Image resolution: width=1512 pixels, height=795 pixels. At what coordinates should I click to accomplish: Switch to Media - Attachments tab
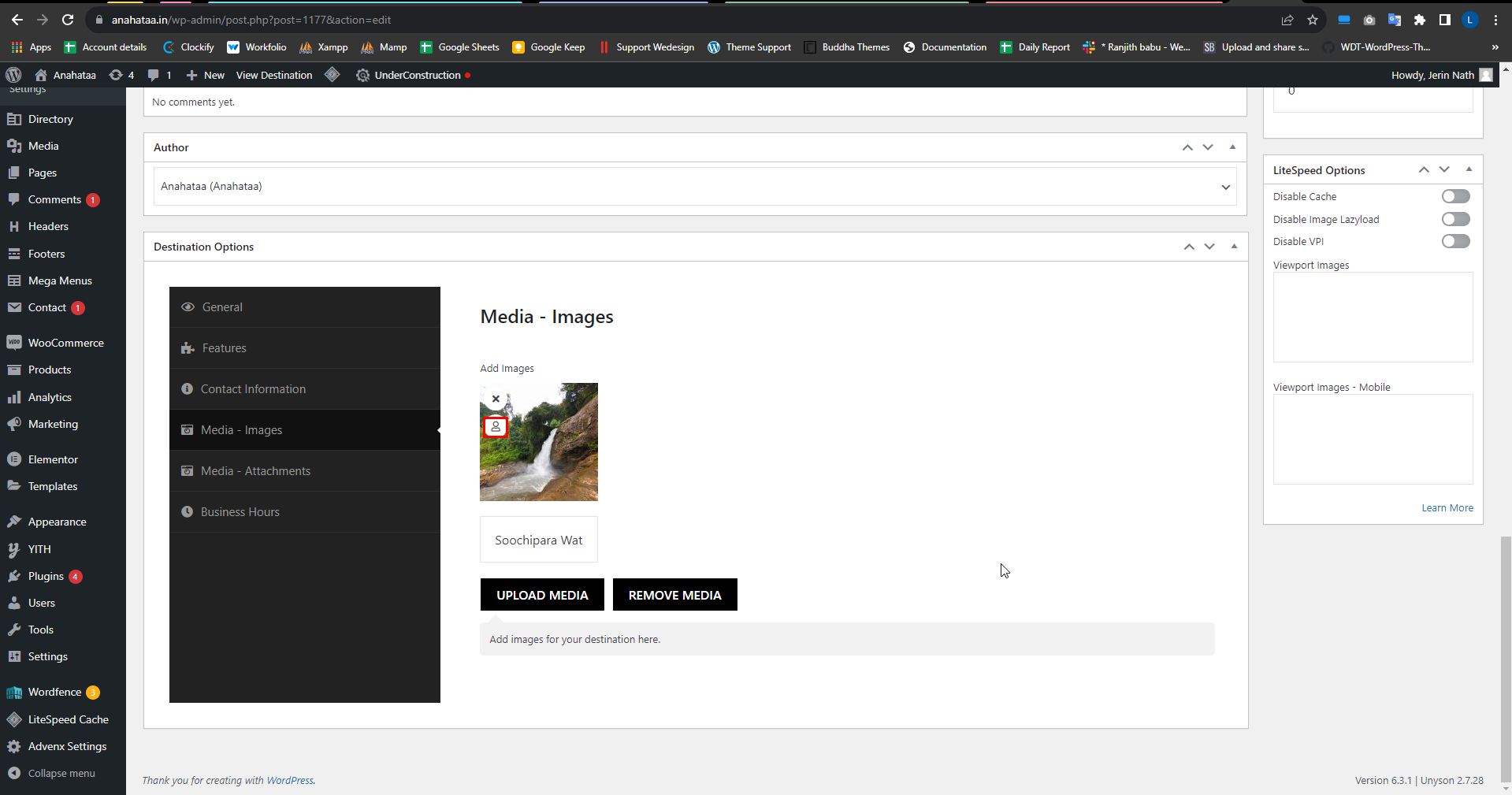click(305, 471)
